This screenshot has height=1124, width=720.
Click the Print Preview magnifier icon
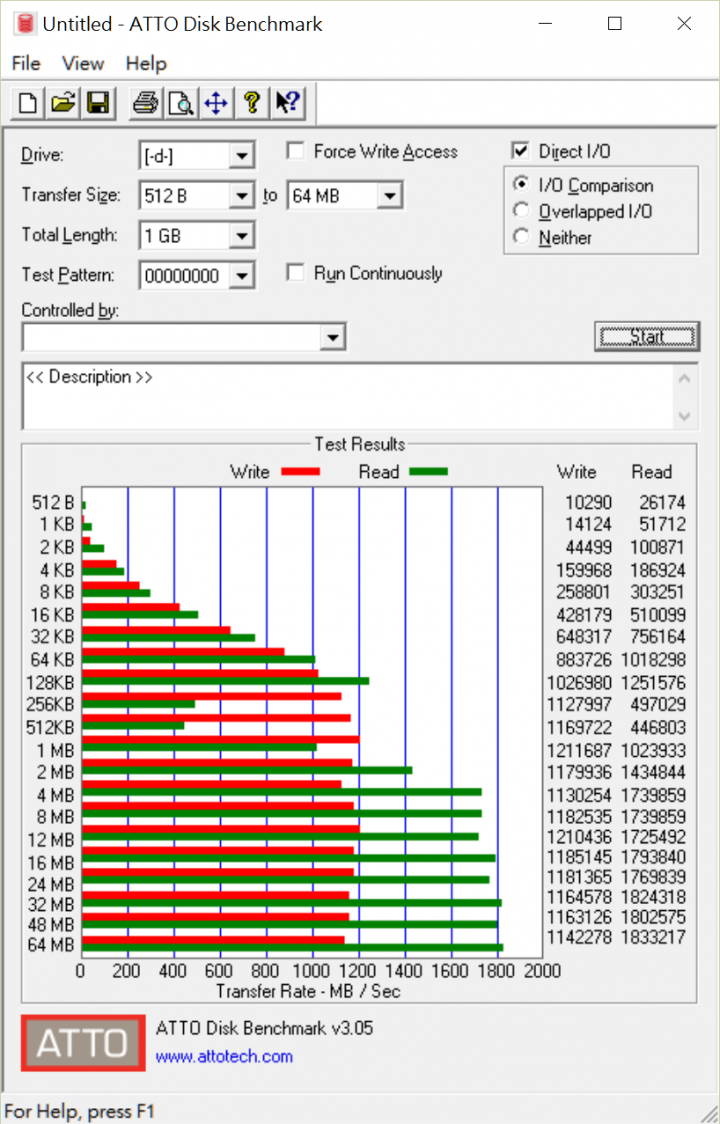tap(181, 104)
